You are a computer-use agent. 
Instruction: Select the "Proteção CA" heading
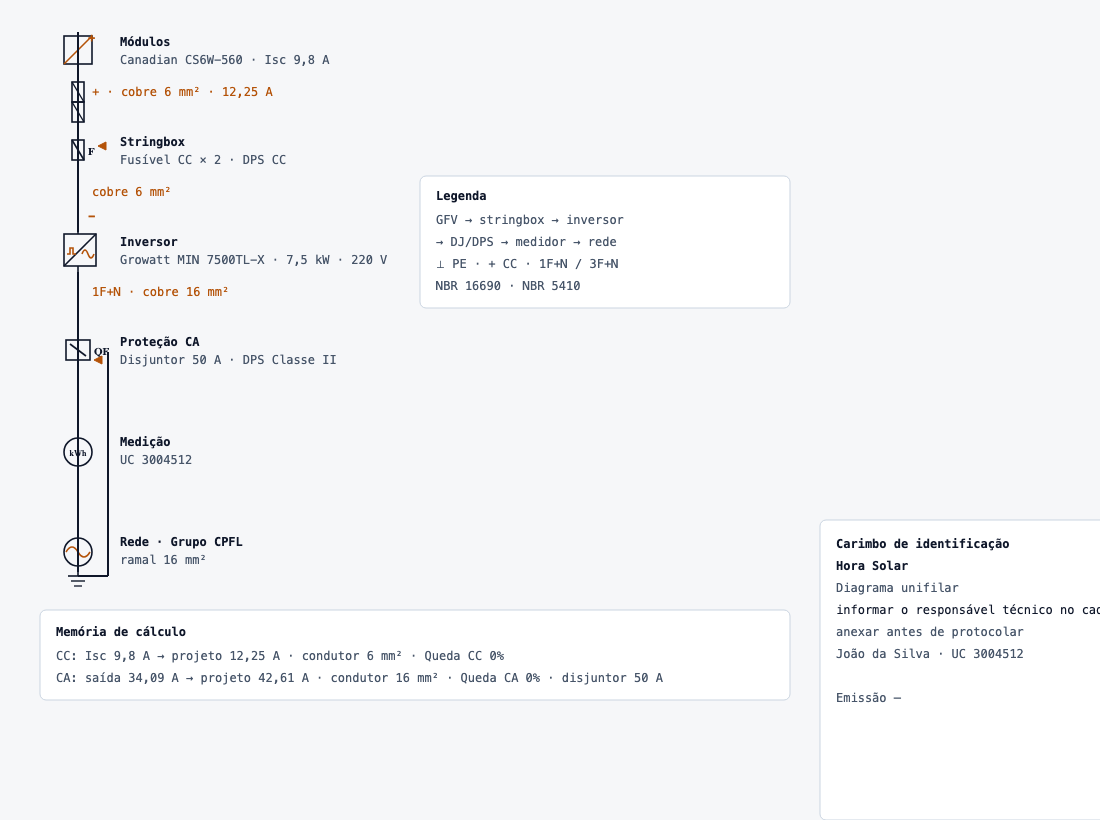click(x=159, y=342)
